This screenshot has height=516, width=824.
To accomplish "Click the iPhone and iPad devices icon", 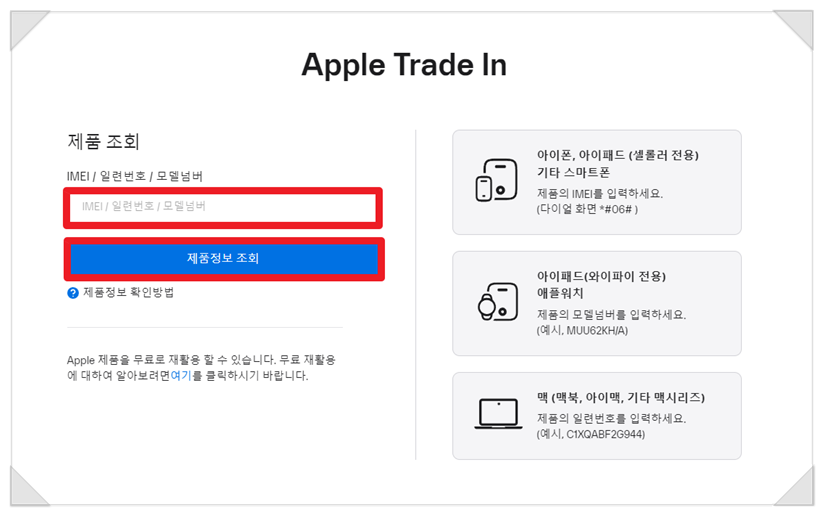I will pyautogui.click(x=496, y=181).
